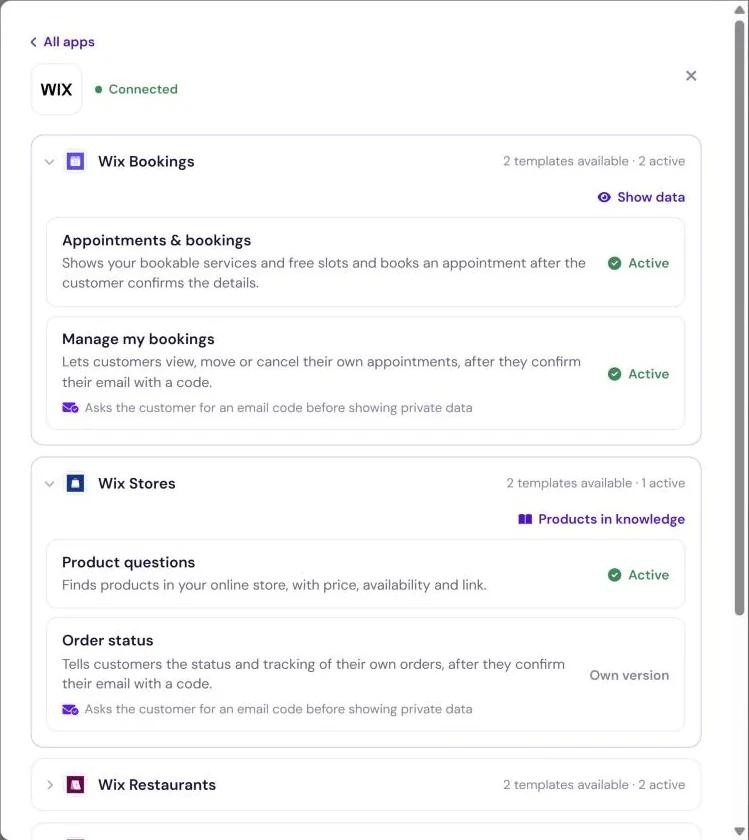
Task: Click the Wix Restaurants menu icon
Action: pos(75,785)
